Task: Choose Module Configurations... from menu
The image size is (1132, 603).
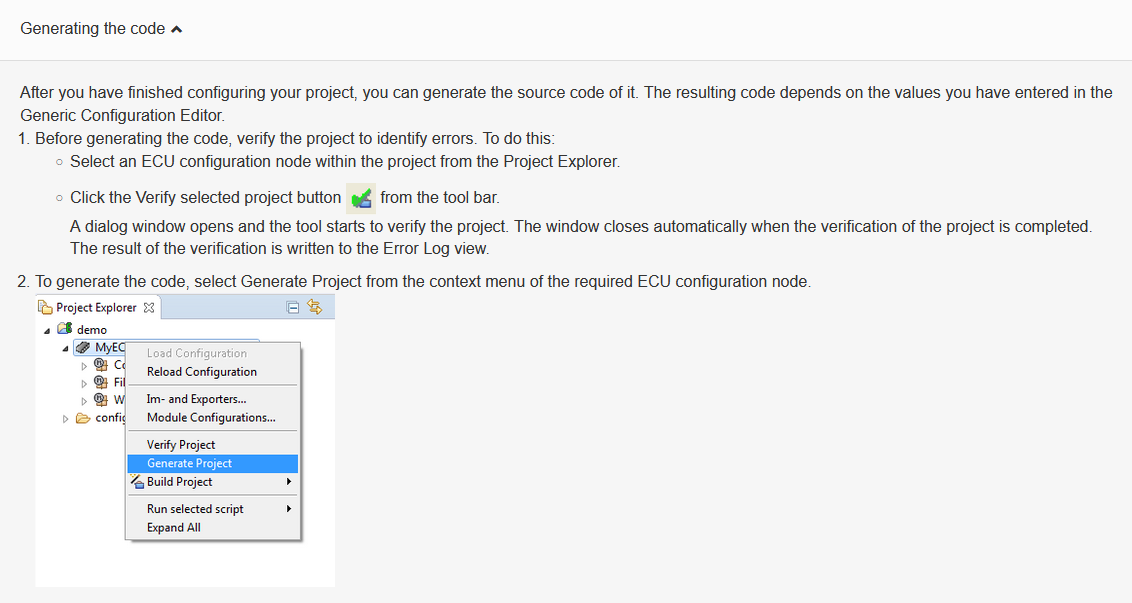Action: tap(211, 418)
